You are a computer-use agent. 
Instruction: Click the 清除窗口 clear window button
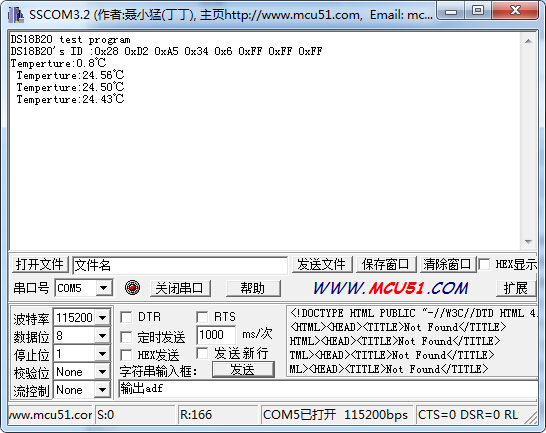pyautogui.click(x=447, y=264)
